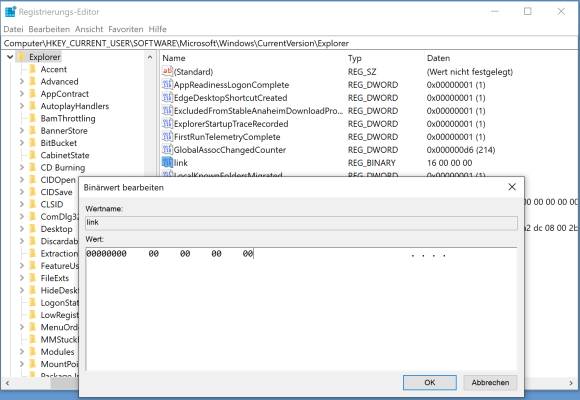Open the Hilfe menu
The width and height of the screenshot is (580, 400).
tap(158, 29)
